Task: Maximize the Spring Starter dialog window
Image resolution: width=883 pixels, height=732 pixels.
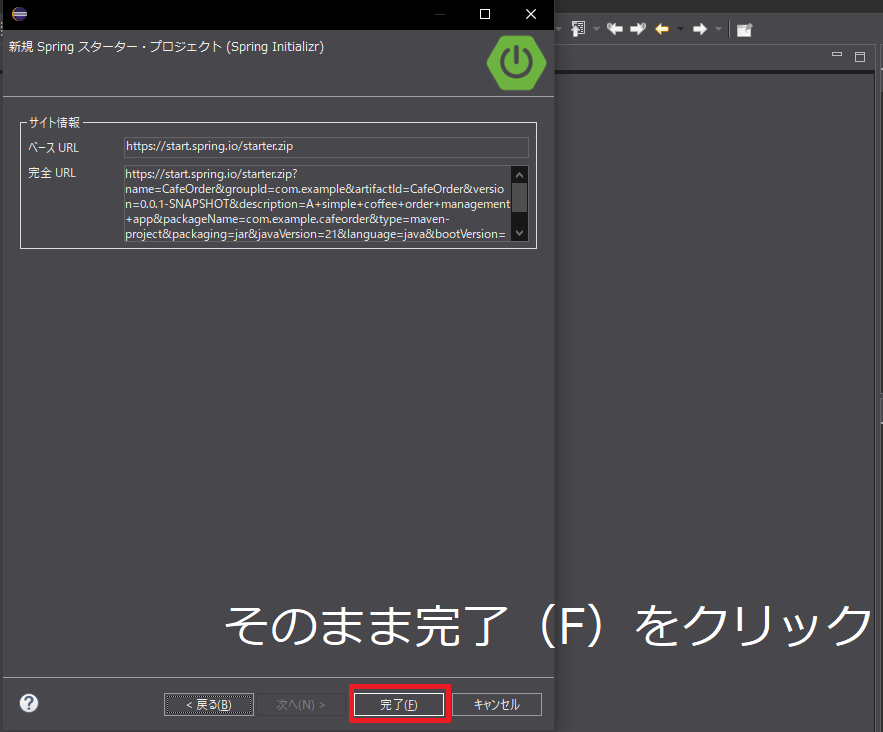Action: pos(485,14)
